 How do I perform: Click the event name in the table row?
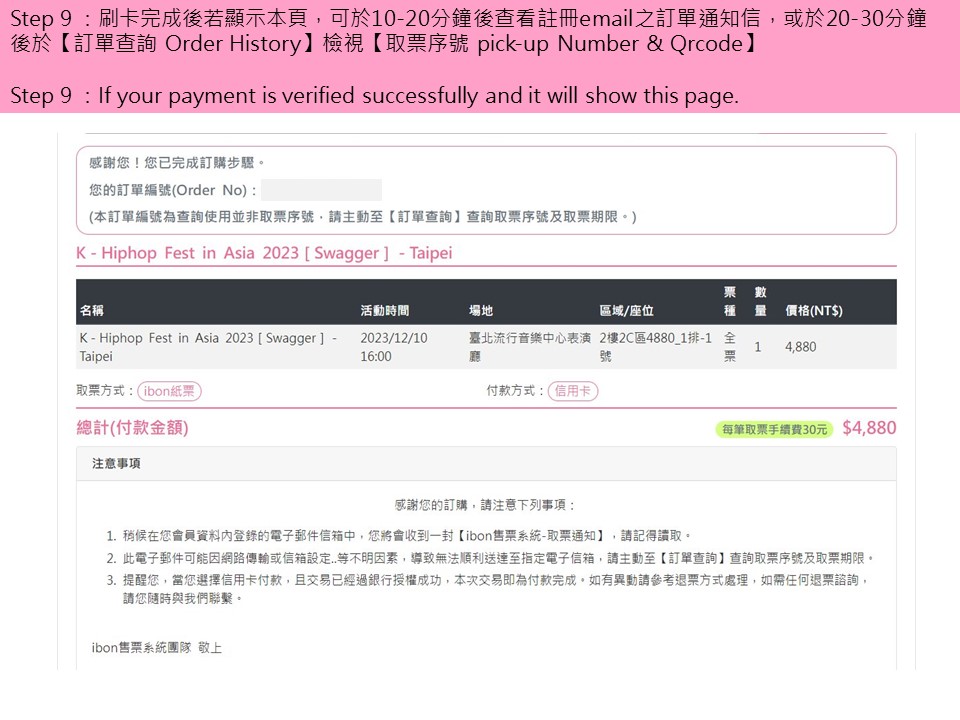[x=208, y=347]
